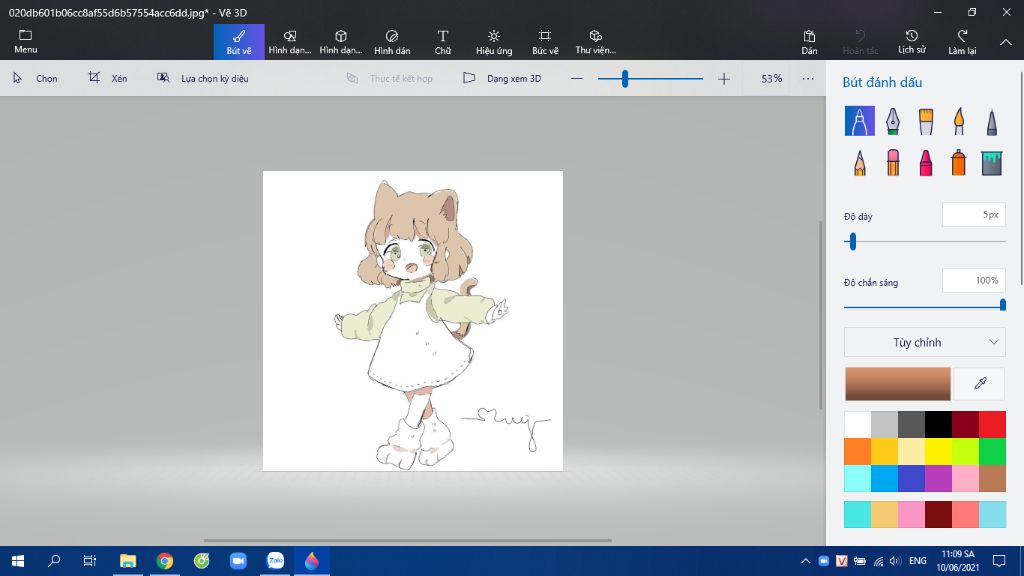This screenshot has width=1024, height=576.
Task: Choose the bright yellow color swatch
Action: click(938, 451)
